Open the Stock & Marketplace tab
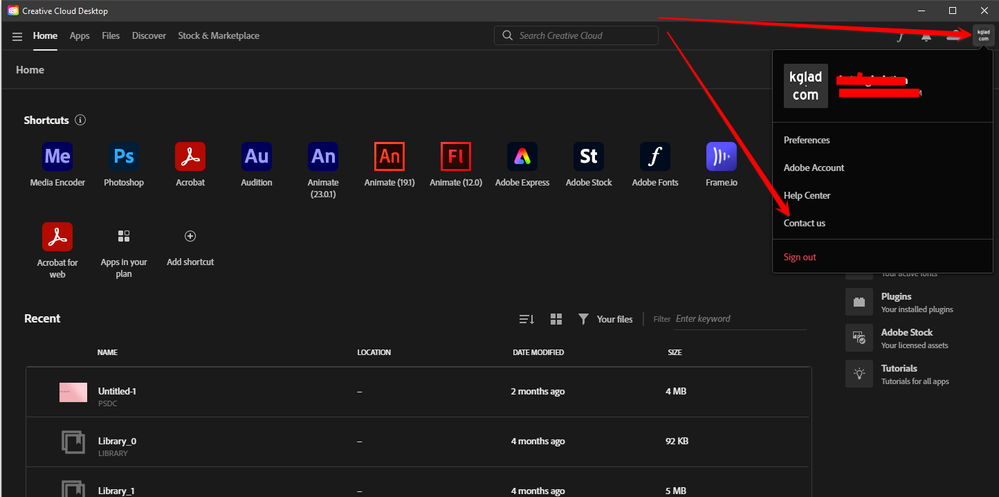The width and height of the screenshot is (999, 497). (x=219, y=36)
